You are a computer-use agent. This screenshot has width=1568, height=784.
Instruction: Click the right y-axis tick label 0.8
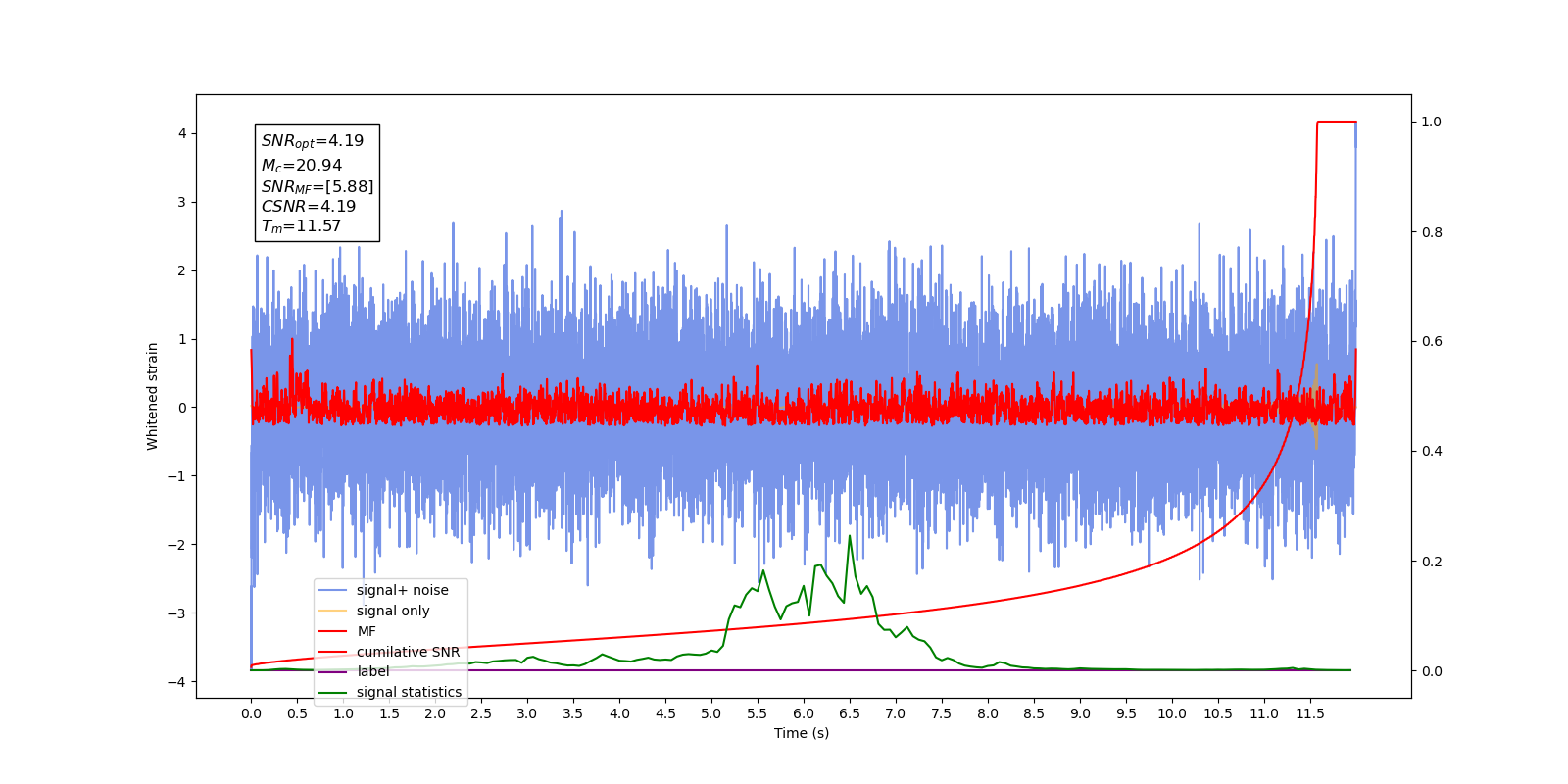coord(1432,232)
